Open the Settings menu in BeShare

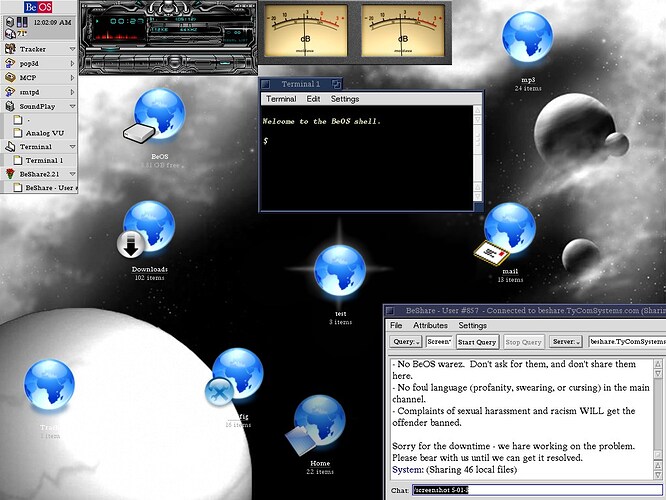[472, 325]
